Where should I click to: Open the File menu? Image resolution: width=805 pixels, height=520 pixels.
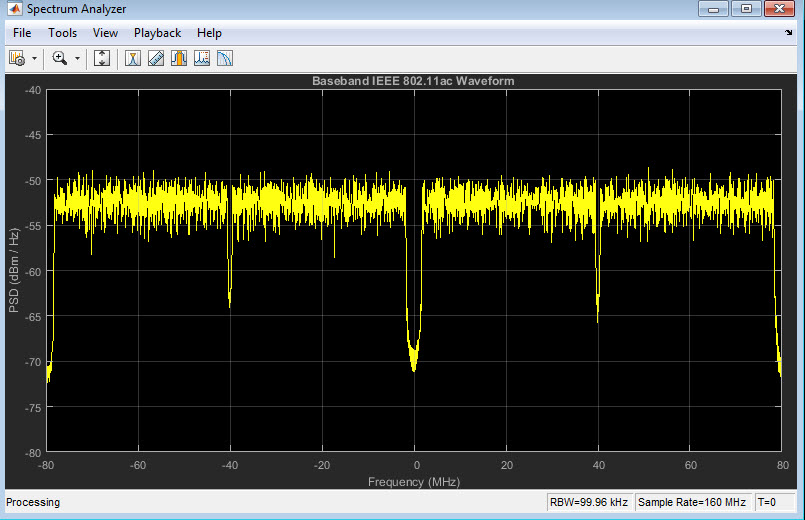click(x=22, y=33)
